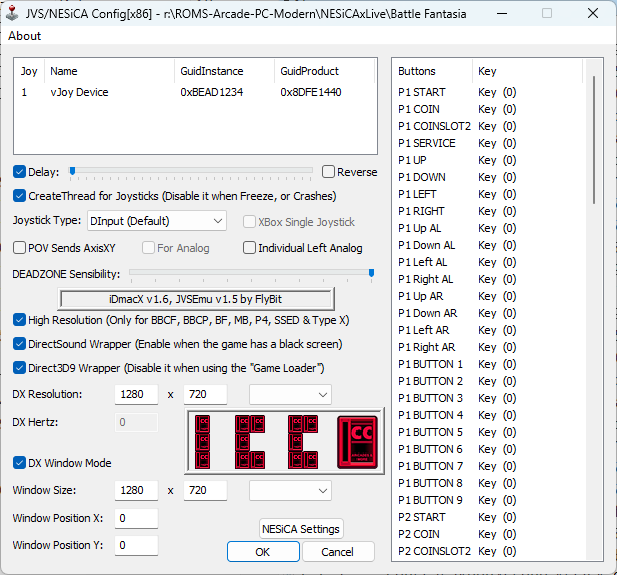
Task: Select the P1 BUTTON 1 row
Action: (x=488, y=364)
